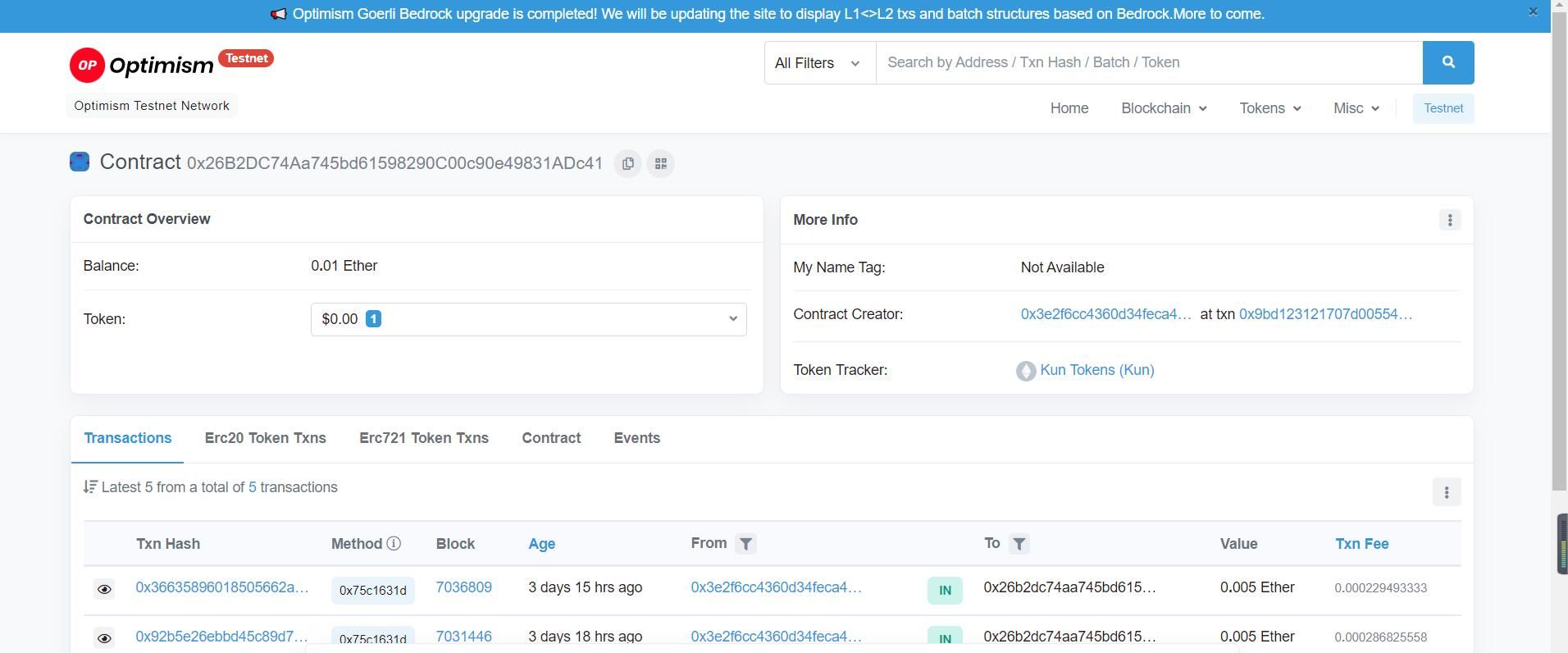Screen dimensions: 1568x653
Task: Open transactions table options menu
Action: click(1446, 492)
